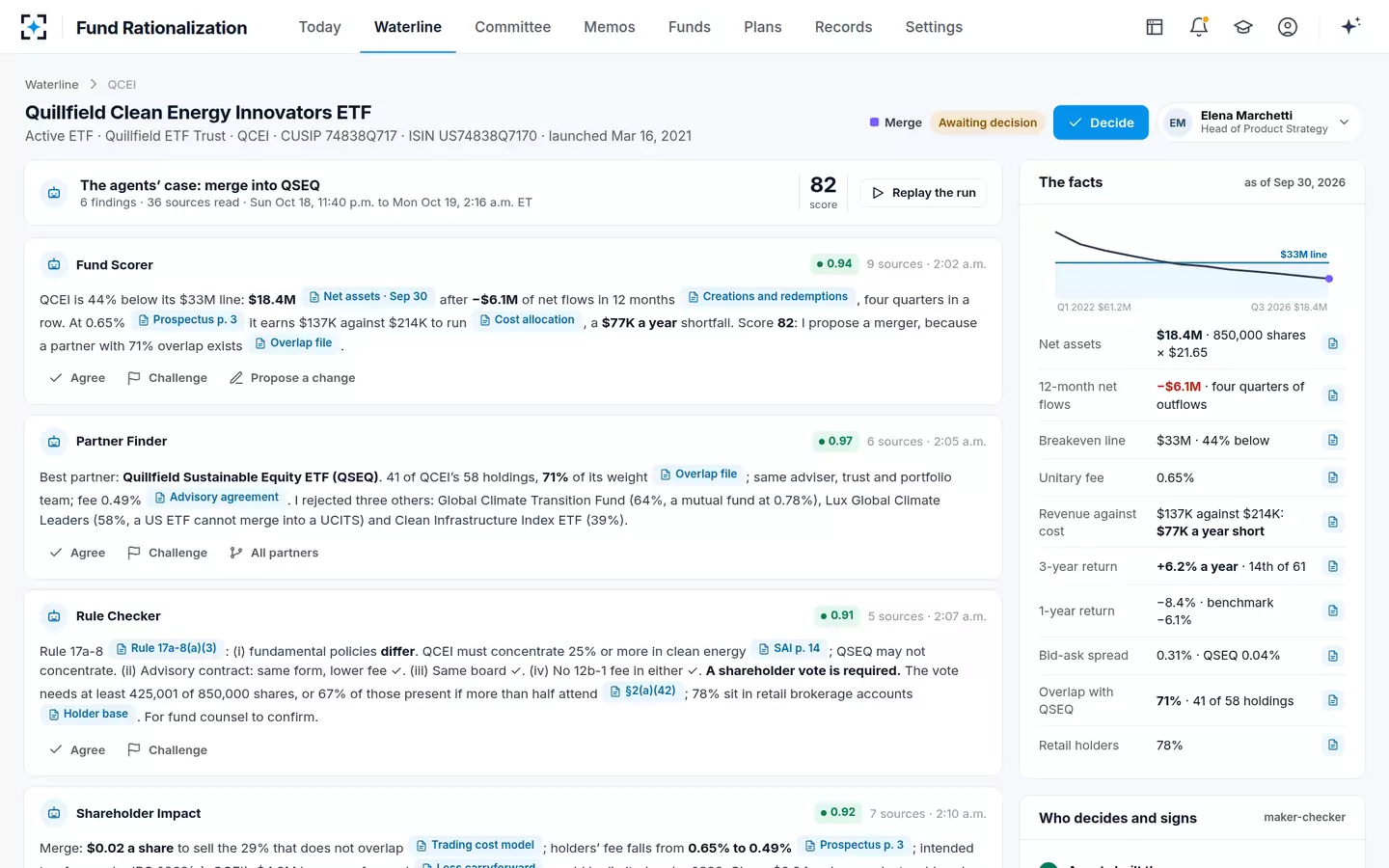Open source for Breakeven line fact

click(1333, 441)
